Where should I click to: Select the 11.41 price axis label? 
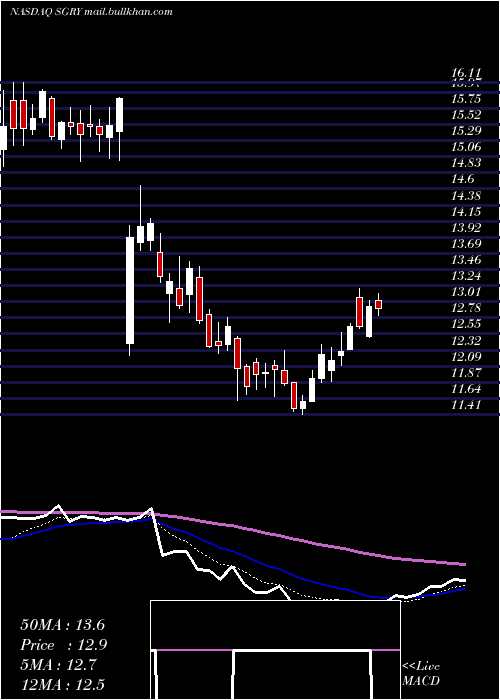tap(466, 405)
